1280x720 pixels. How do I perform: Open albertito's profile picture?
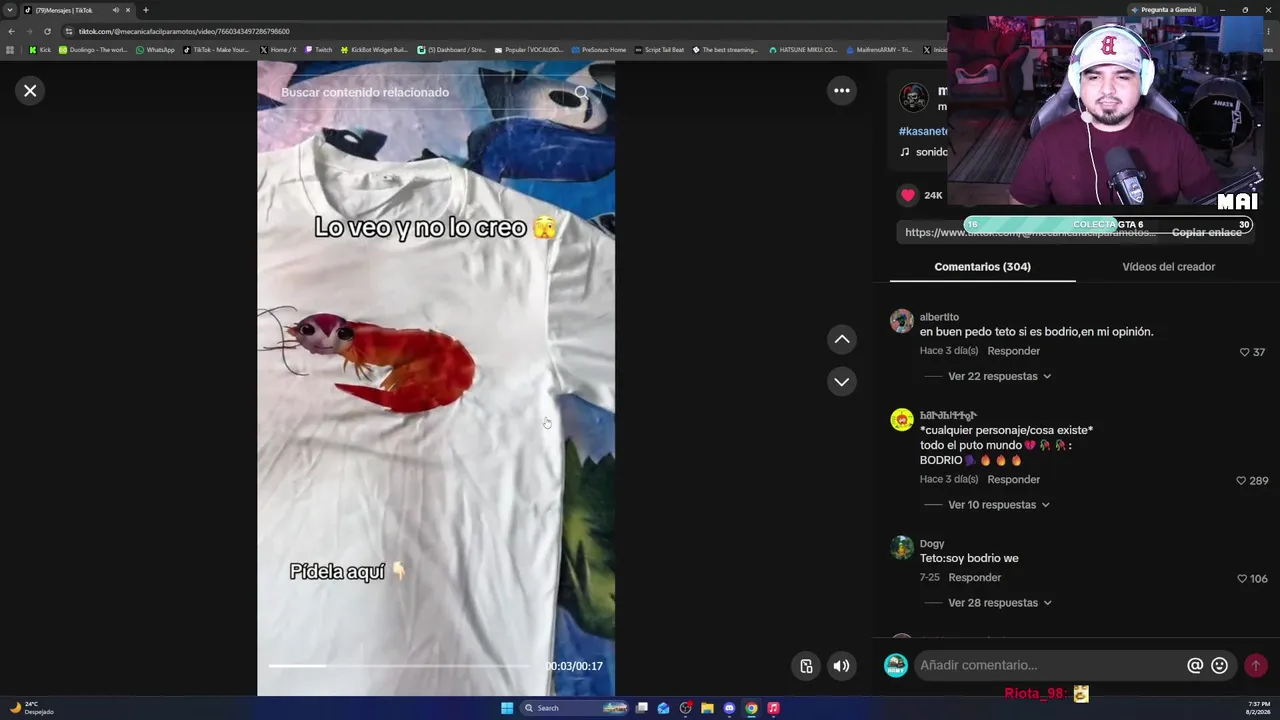[x=902, y=321]
